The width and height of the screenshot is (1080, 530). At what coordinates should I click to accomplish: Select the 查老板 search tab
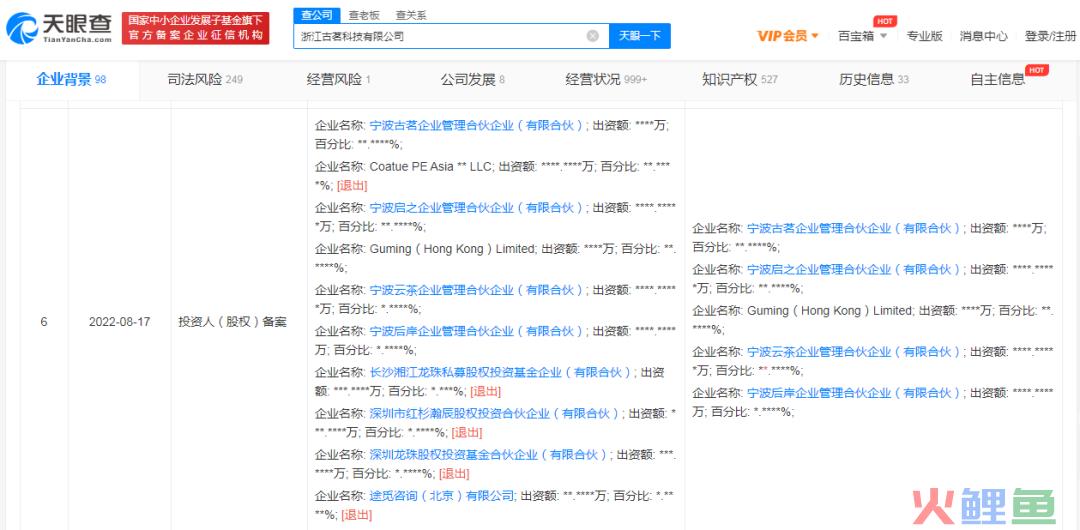tap(364, 15)
